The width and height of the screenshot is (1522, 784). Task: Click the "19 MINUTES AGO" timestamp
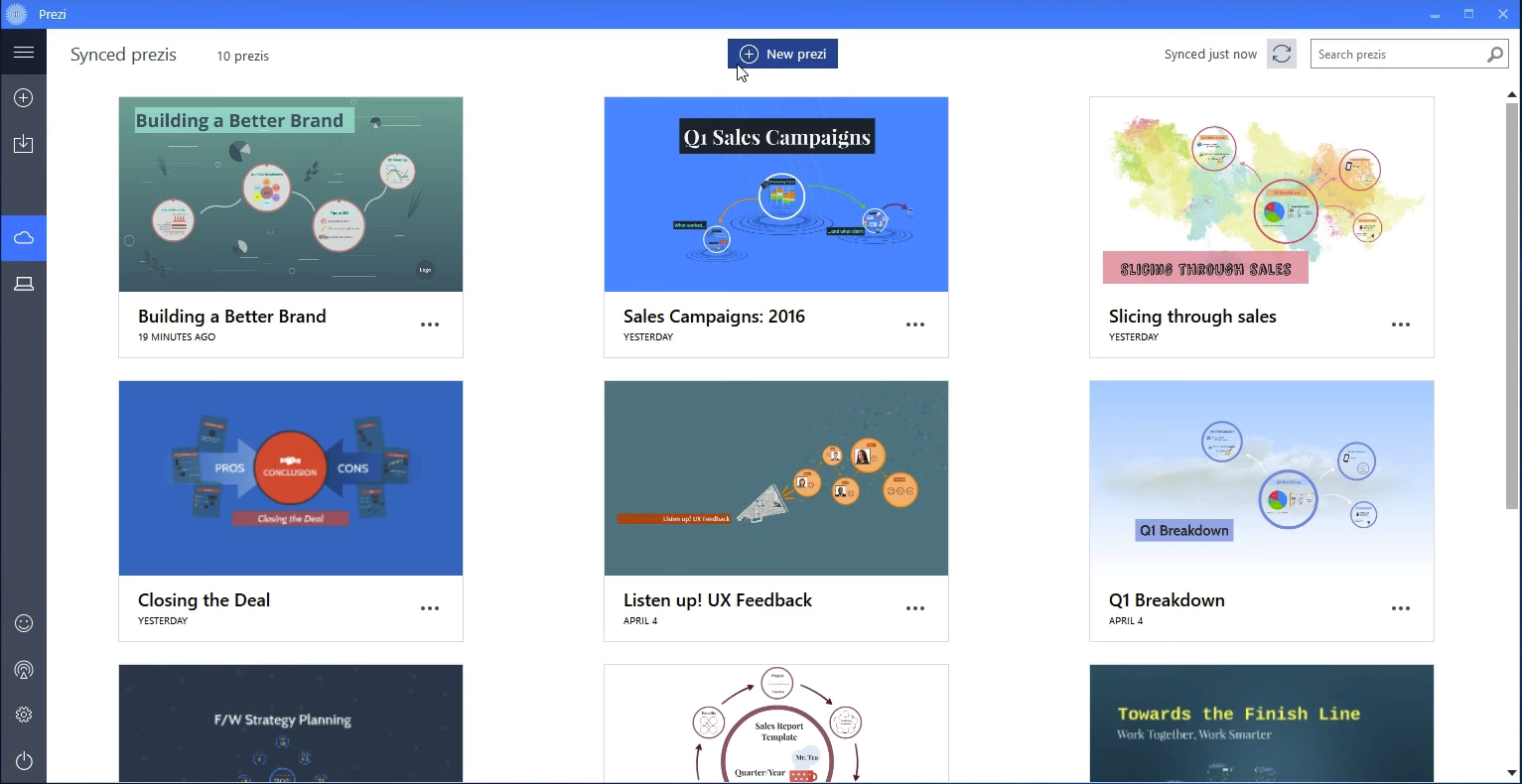click(177, 337)
